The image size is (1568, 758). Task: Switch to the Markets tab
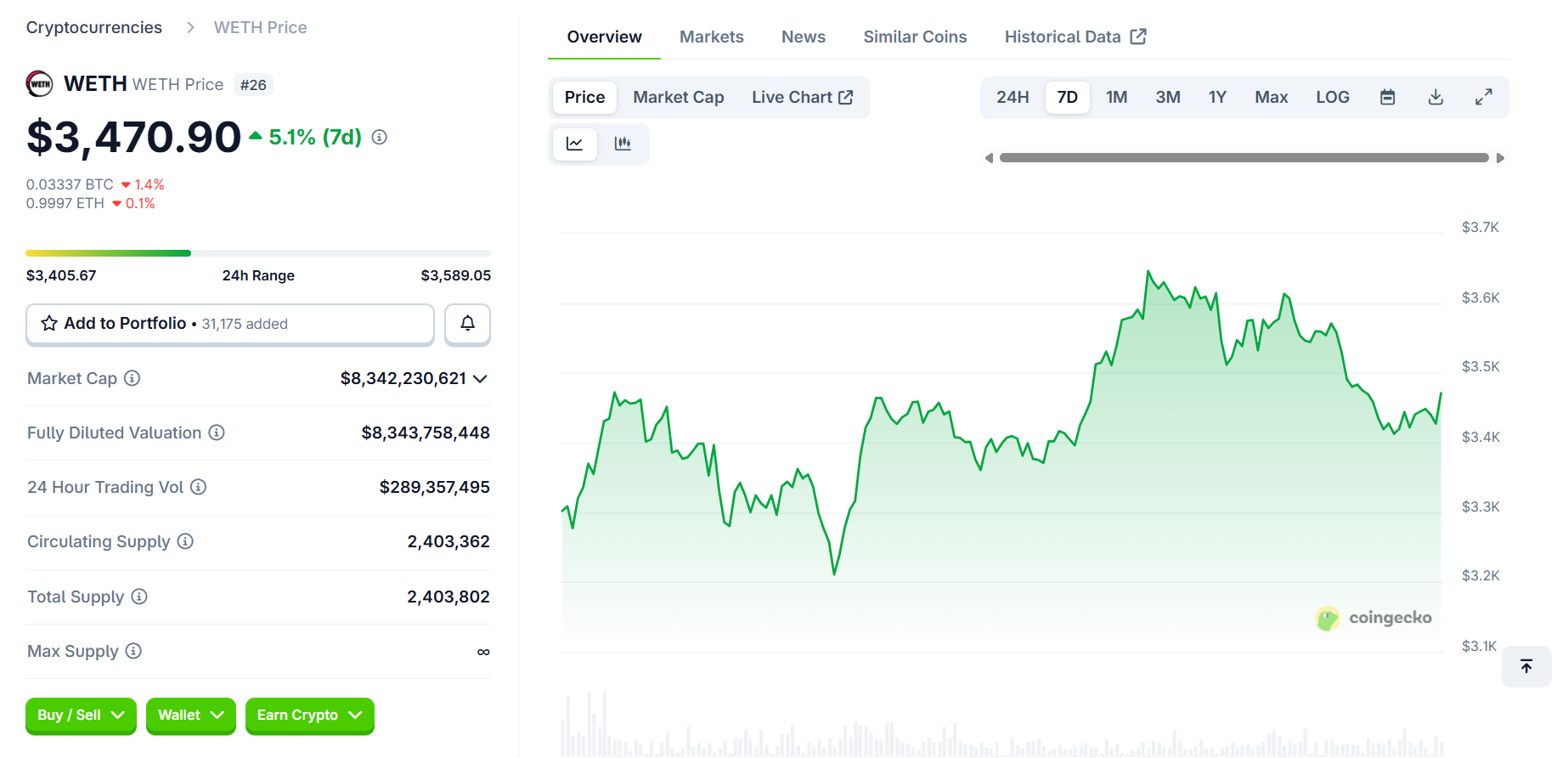pyautogui.click(x=712, y=37)
